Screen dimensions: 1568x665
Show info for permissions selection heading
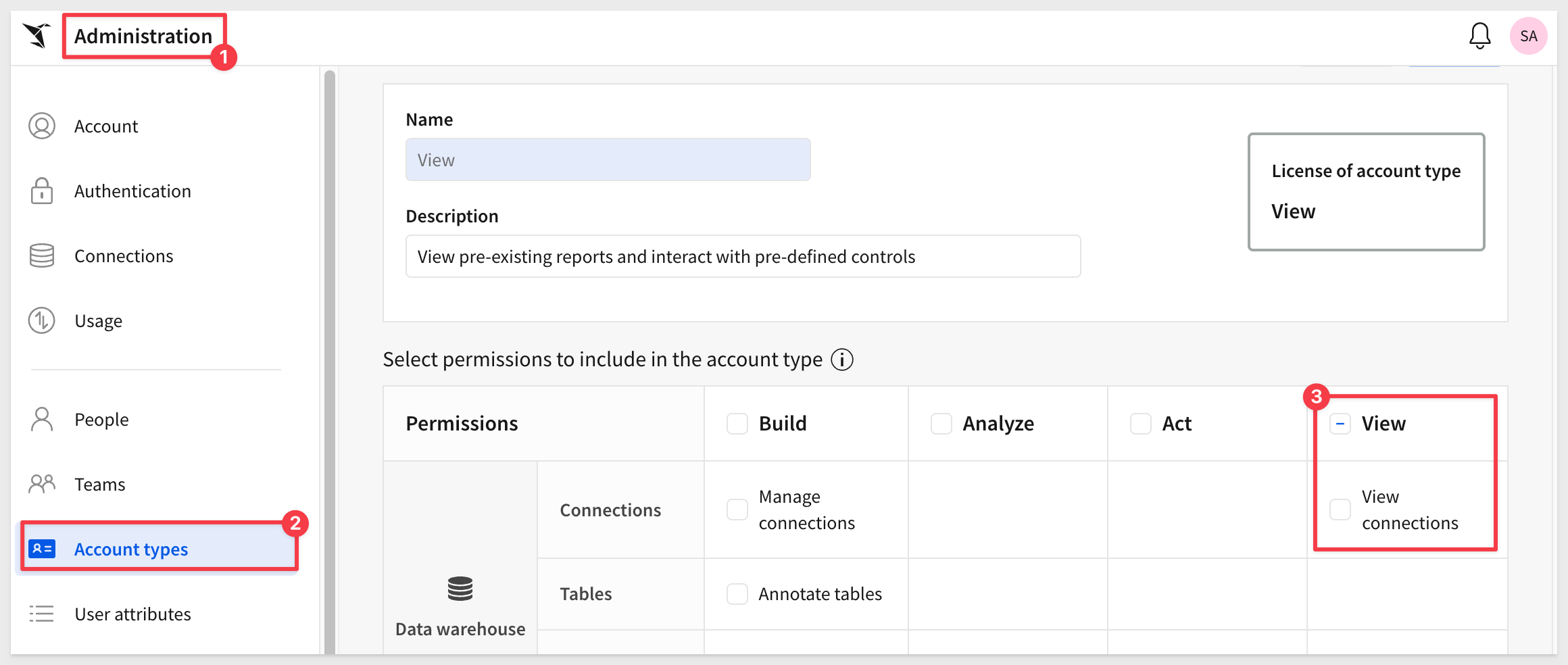click(841, 360)
